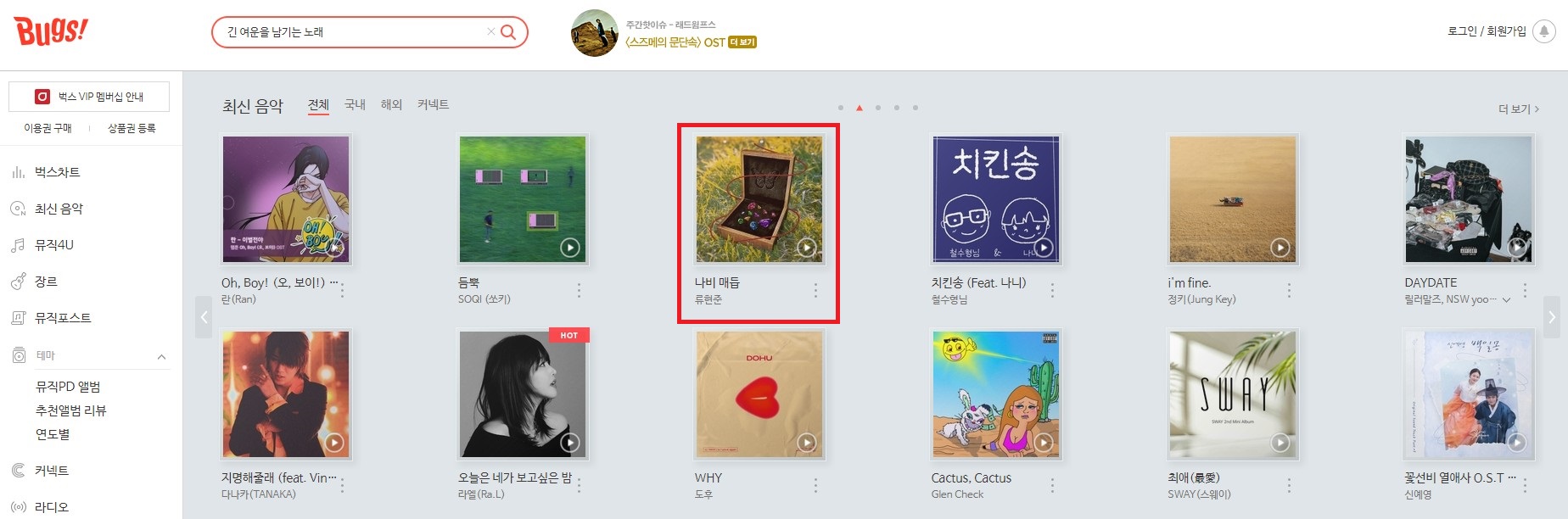Play the 치킨송 album
This screenshot has width=1568, height=519.
pos(1044,248)
